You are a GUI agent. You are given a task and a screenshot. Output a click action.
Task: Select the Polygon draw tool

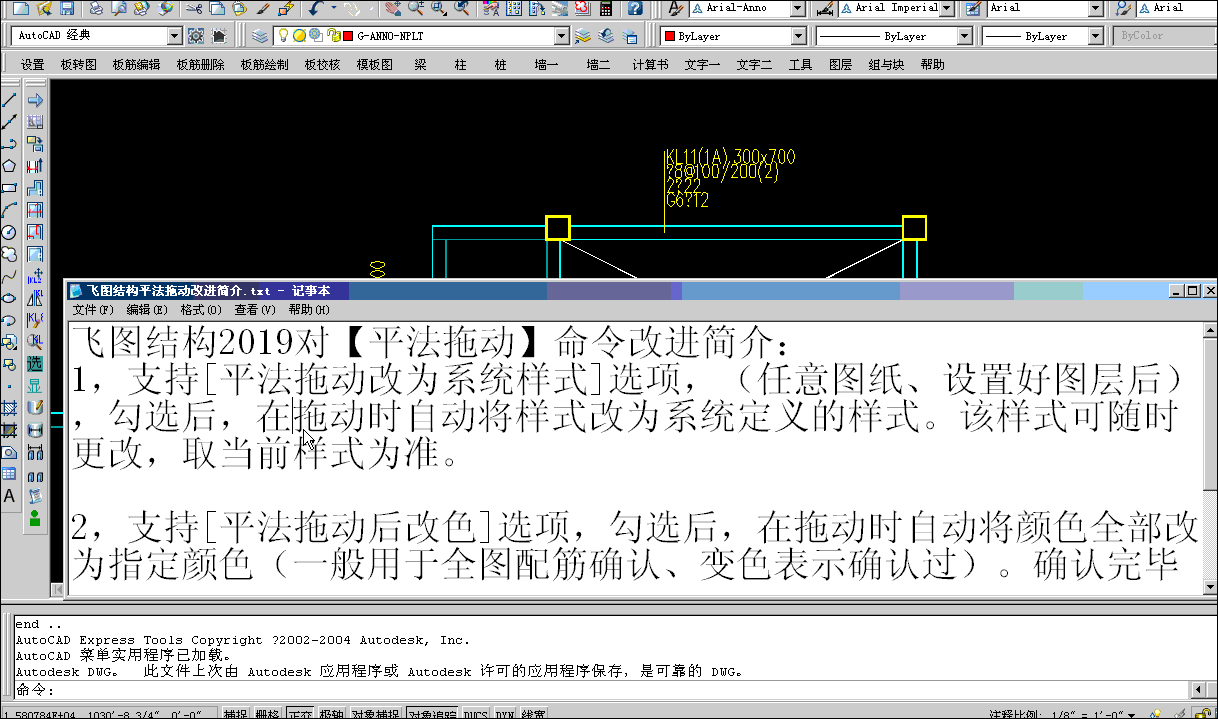click(x=10, y=166)
